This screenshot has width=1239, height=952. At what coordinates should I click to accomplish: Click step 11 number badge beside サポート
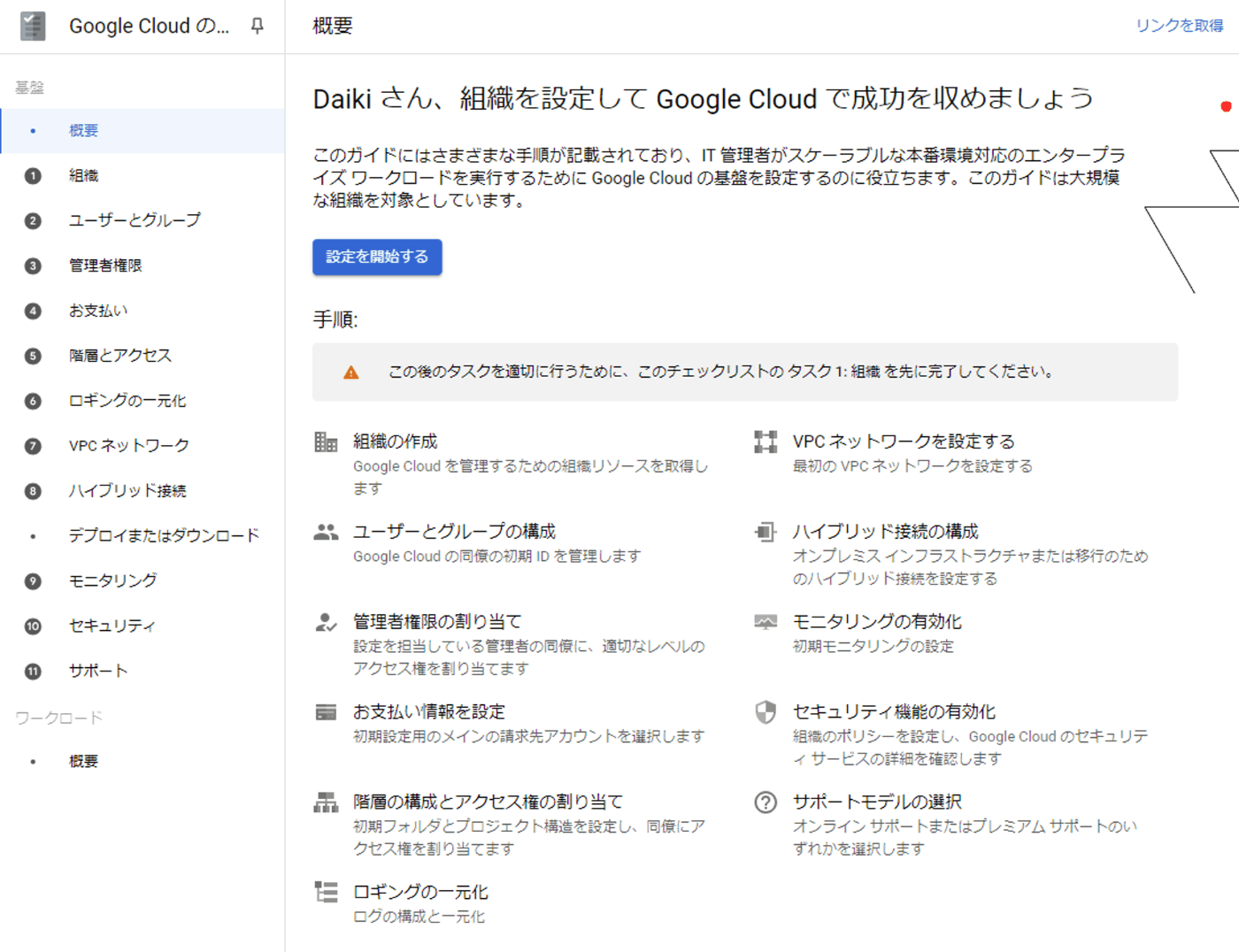click(33, 672)
